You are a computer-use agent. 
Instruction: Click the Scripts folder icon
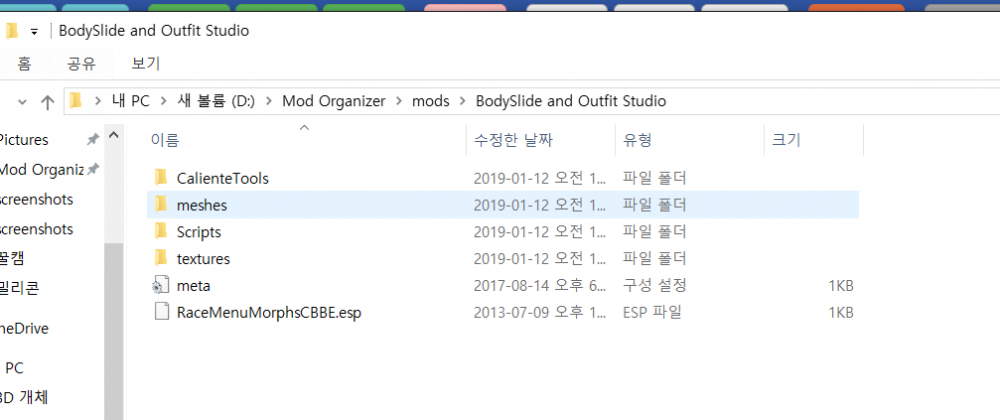tap(161, 232)
